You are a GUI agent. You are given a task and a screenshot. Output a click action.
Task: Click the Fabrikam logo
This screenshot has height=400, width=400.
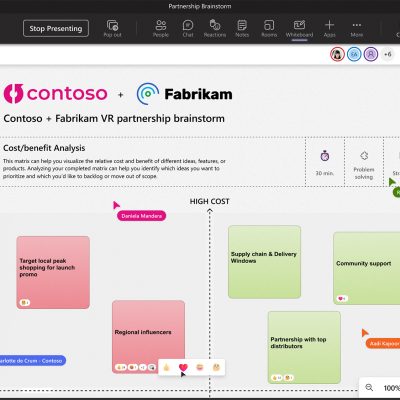coord(185,94)
